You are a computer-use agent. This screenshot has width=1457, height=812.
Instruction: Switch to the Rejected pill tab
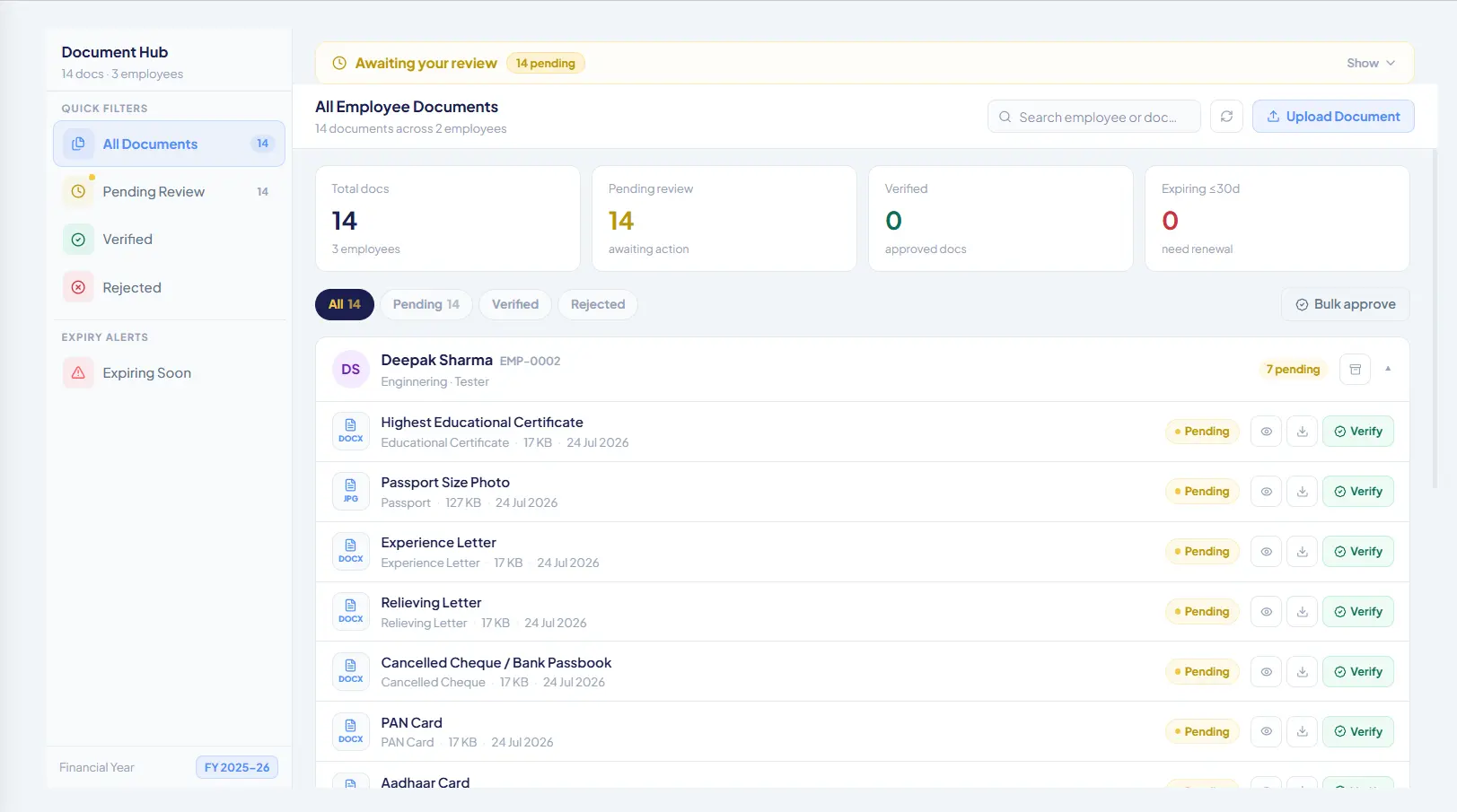[598, 305]
